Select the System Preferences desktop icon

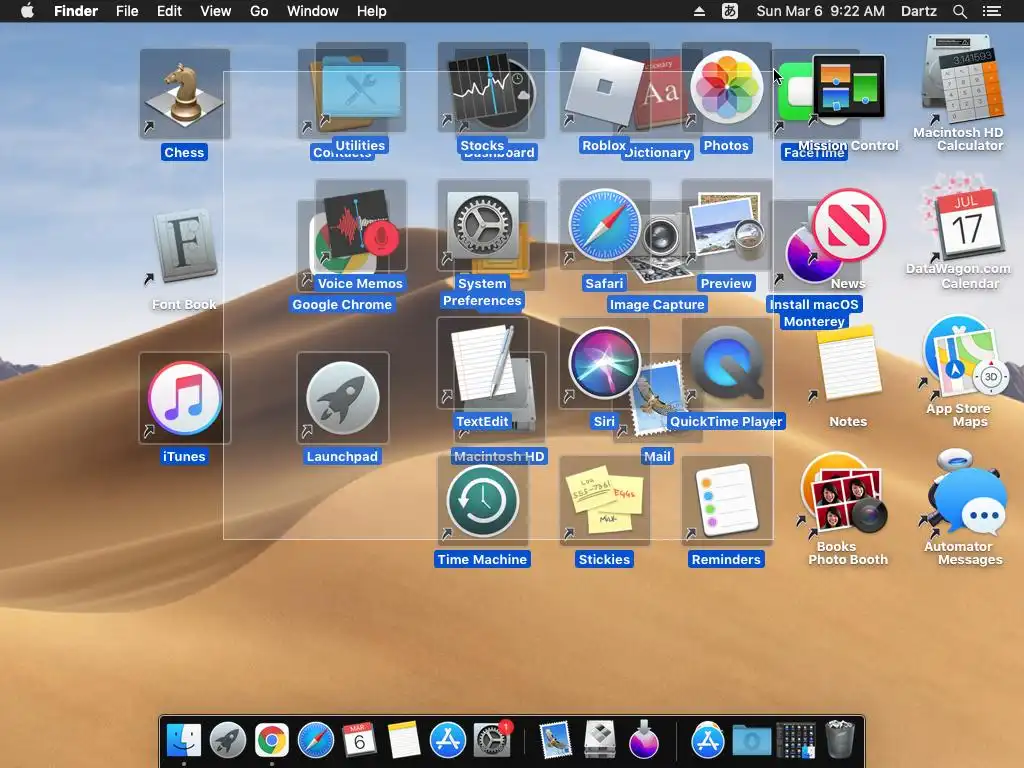482,227
